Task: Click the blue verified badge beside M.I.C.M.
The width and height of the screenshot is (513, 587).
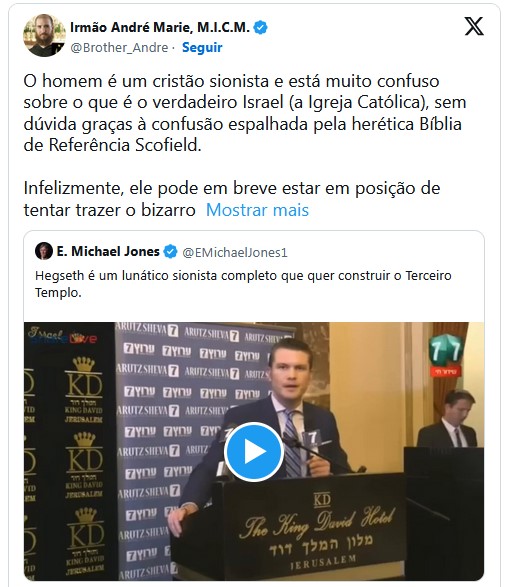Action: [x=260, y=28]
